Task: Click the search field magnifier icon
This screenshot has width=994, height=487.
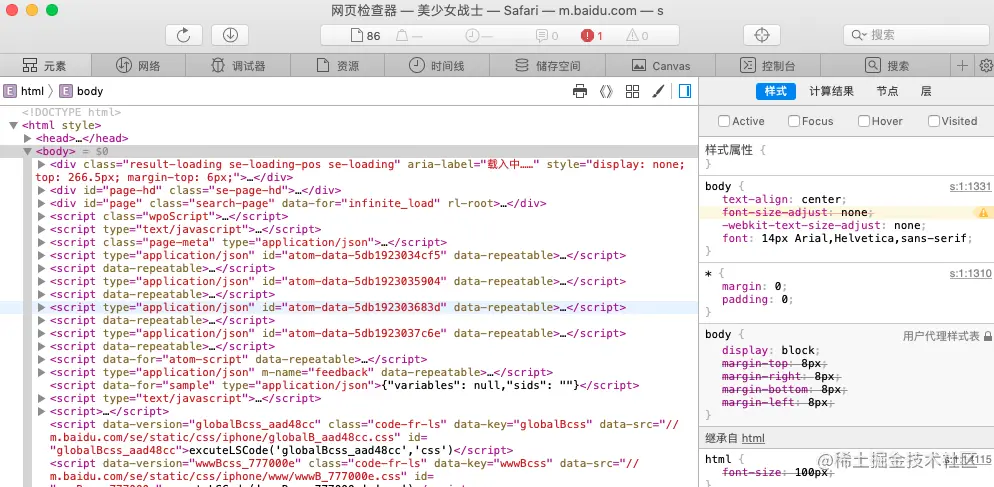Action: click(x=858, y=35)
